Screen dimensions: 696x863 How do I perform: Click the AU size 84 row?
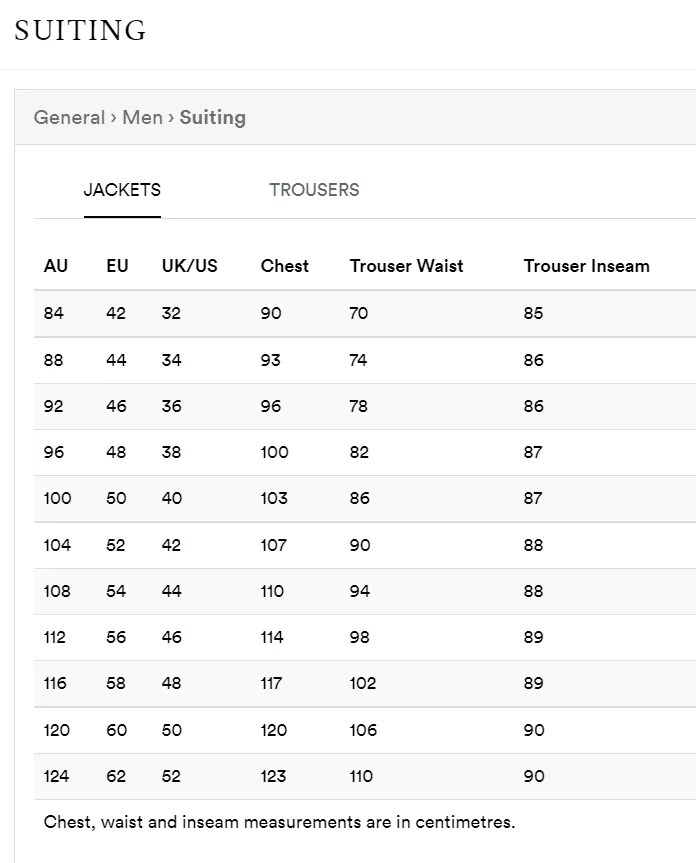54,313
